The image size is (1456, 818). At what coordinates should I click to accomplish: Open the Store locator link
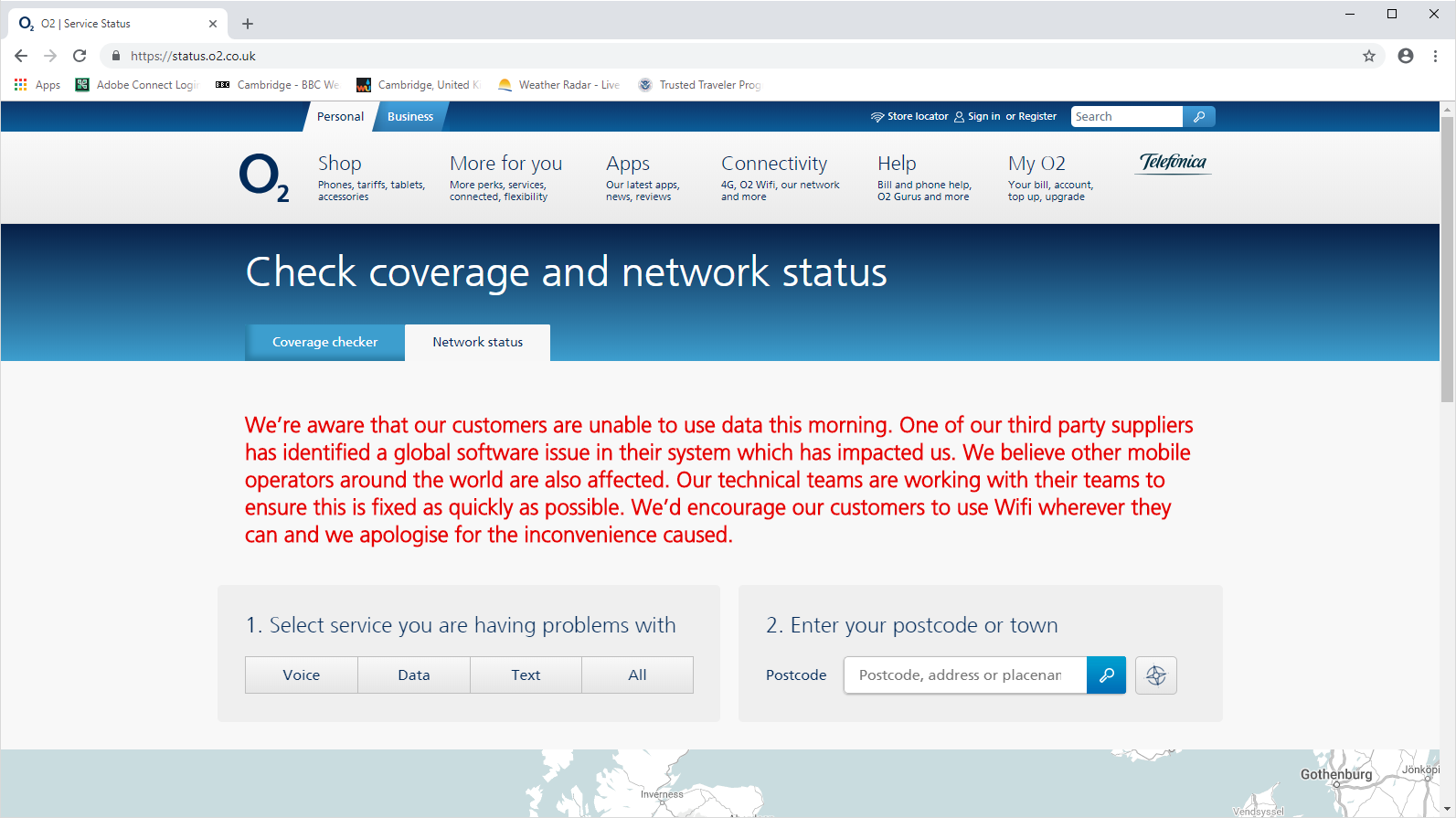(x=917, y=117)
